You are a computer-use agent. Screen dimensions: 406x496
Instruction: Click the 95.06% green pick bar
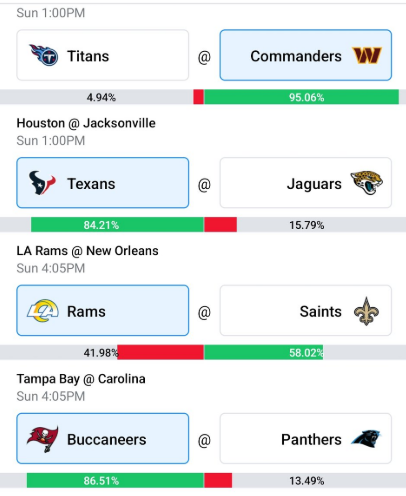(301, 97)
